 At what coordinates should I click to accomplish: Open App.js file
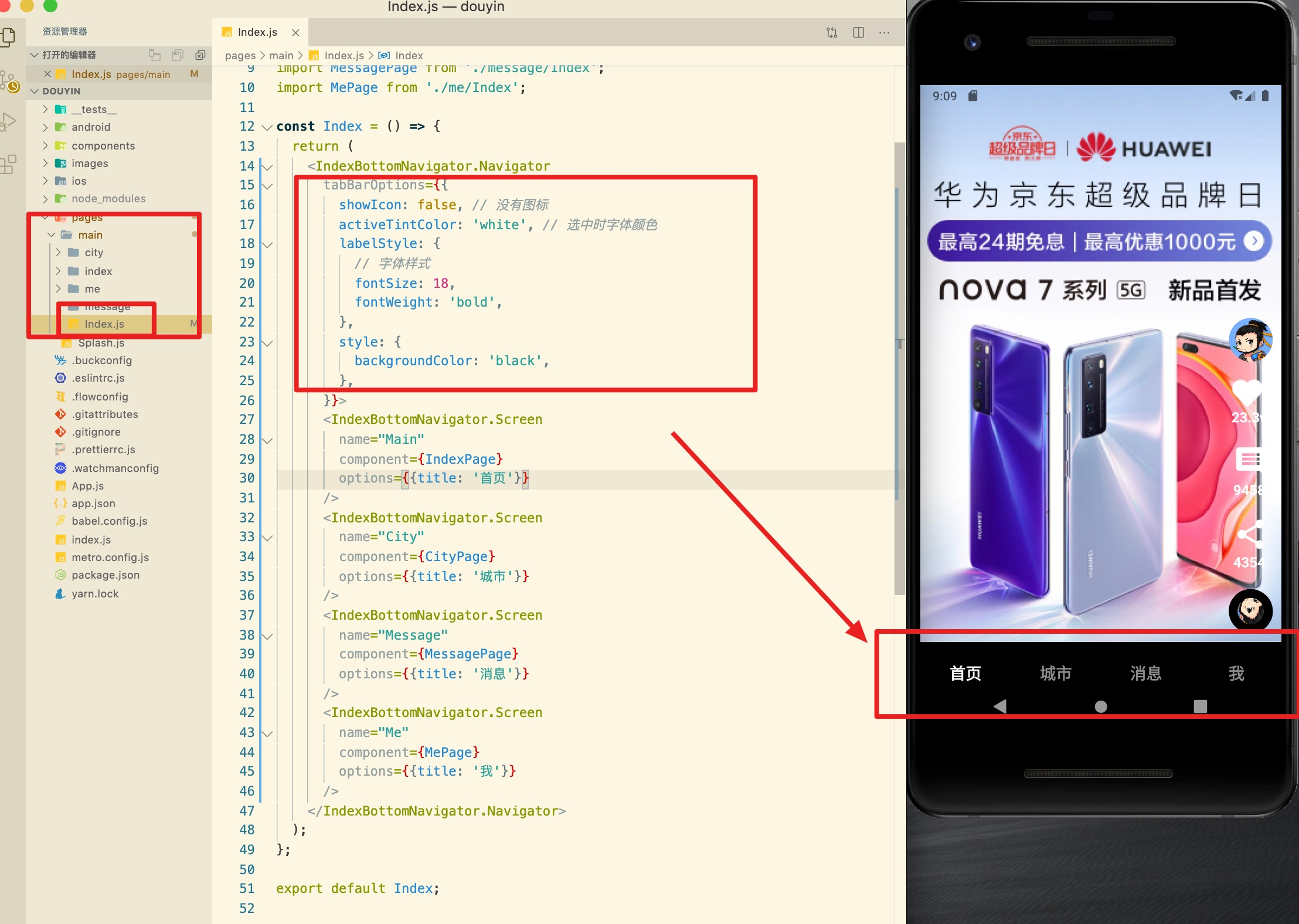pos(87,486)
